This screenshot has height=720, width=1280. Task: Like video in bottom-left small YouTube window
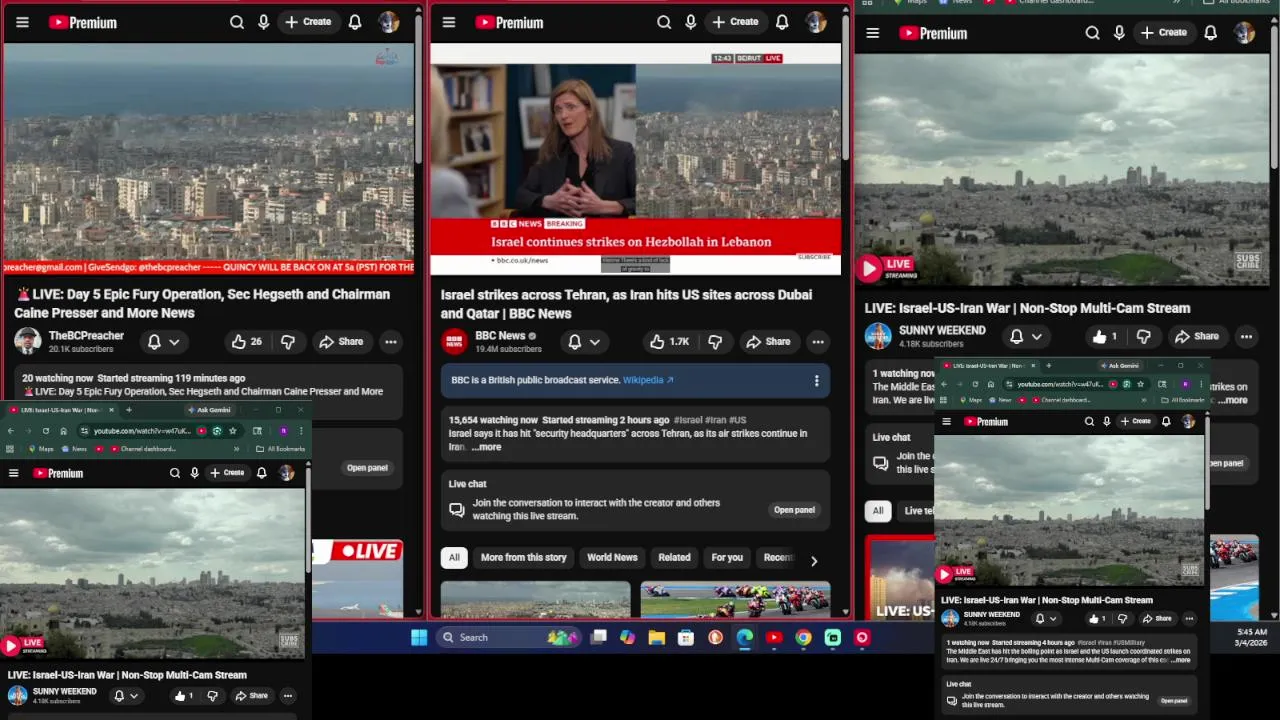click(x=184, y=696)
